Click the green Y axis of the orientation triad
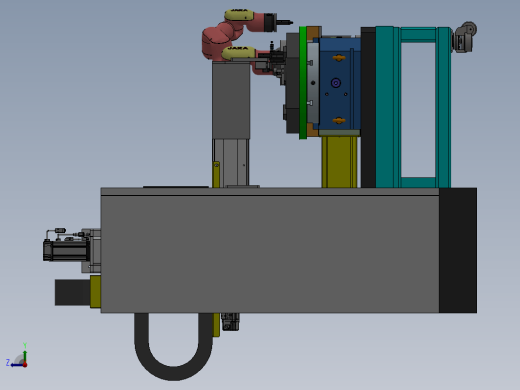520x390 pixels. [25, 356]
